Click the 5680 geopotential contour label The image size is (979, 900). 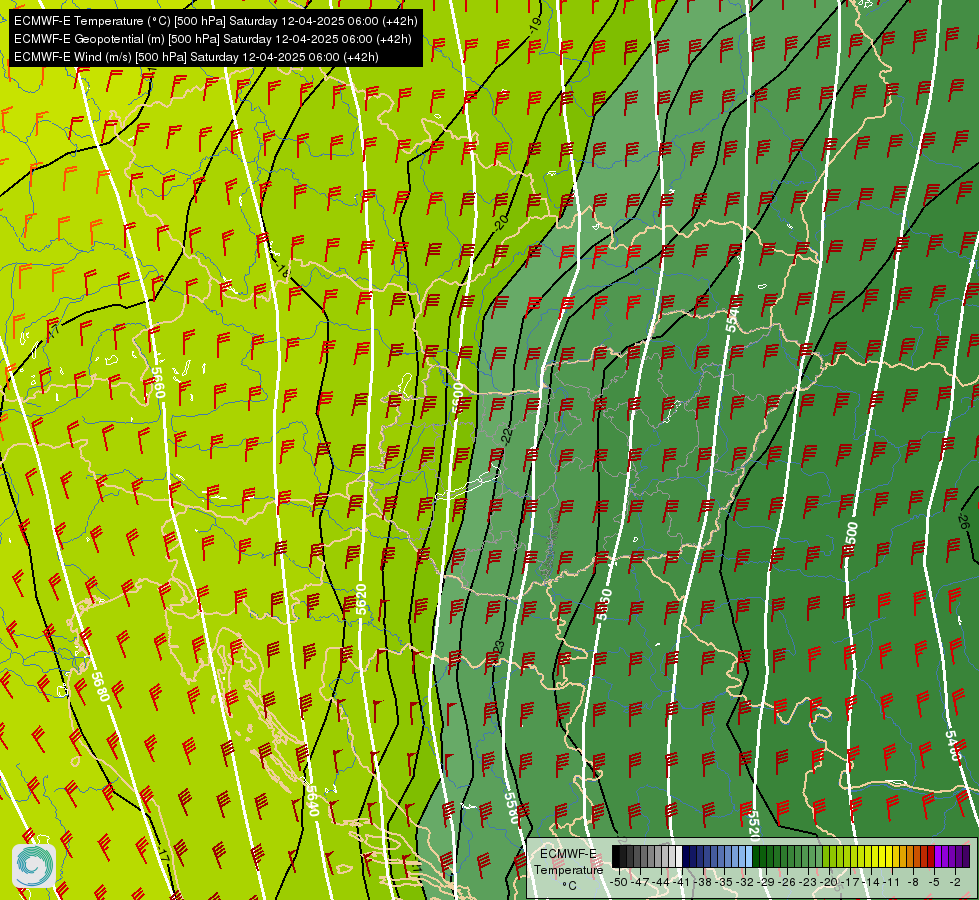pos(101,686)
